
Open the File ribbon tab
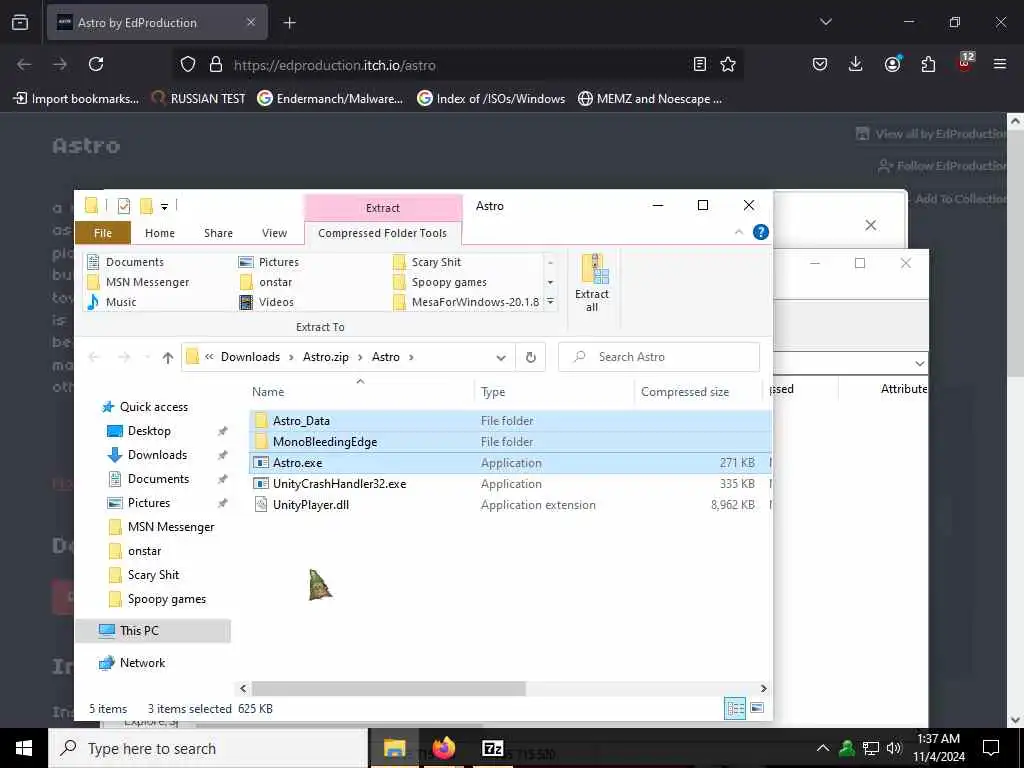click(x=103, y=233)
